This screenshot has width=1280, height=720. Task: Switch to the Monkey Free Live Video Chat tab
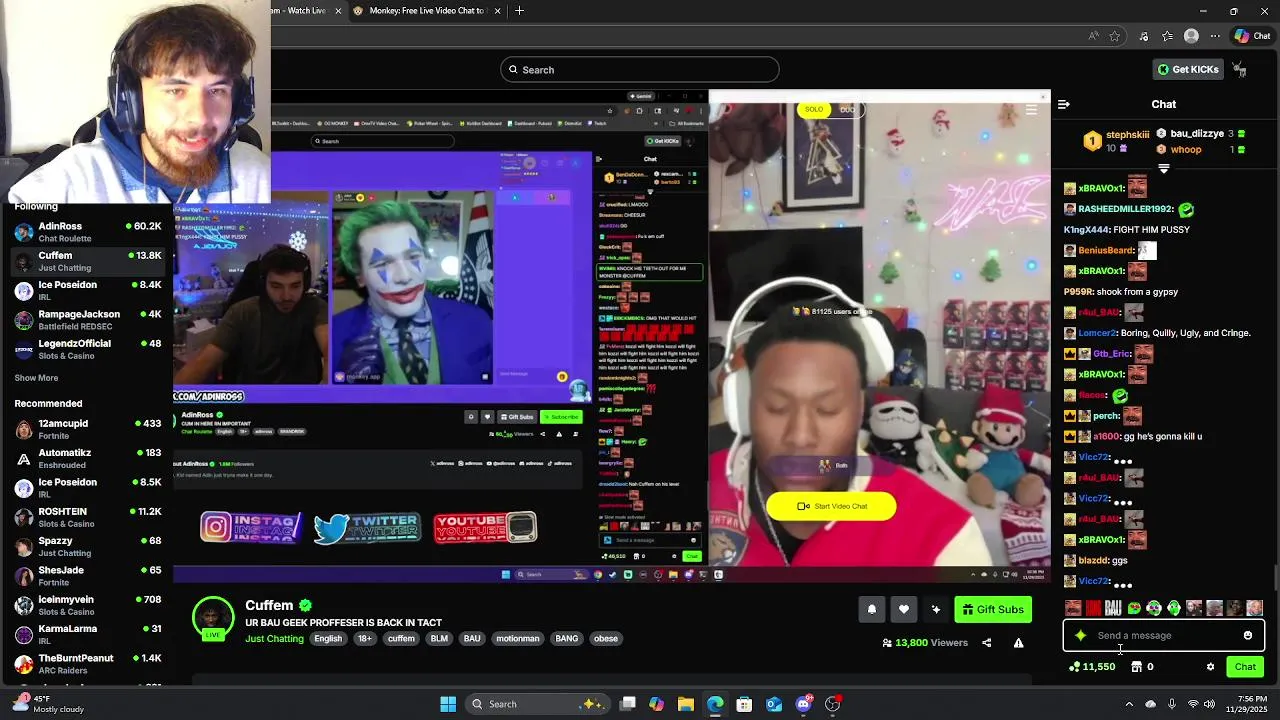pyautogui.click(x=426, y=11)
